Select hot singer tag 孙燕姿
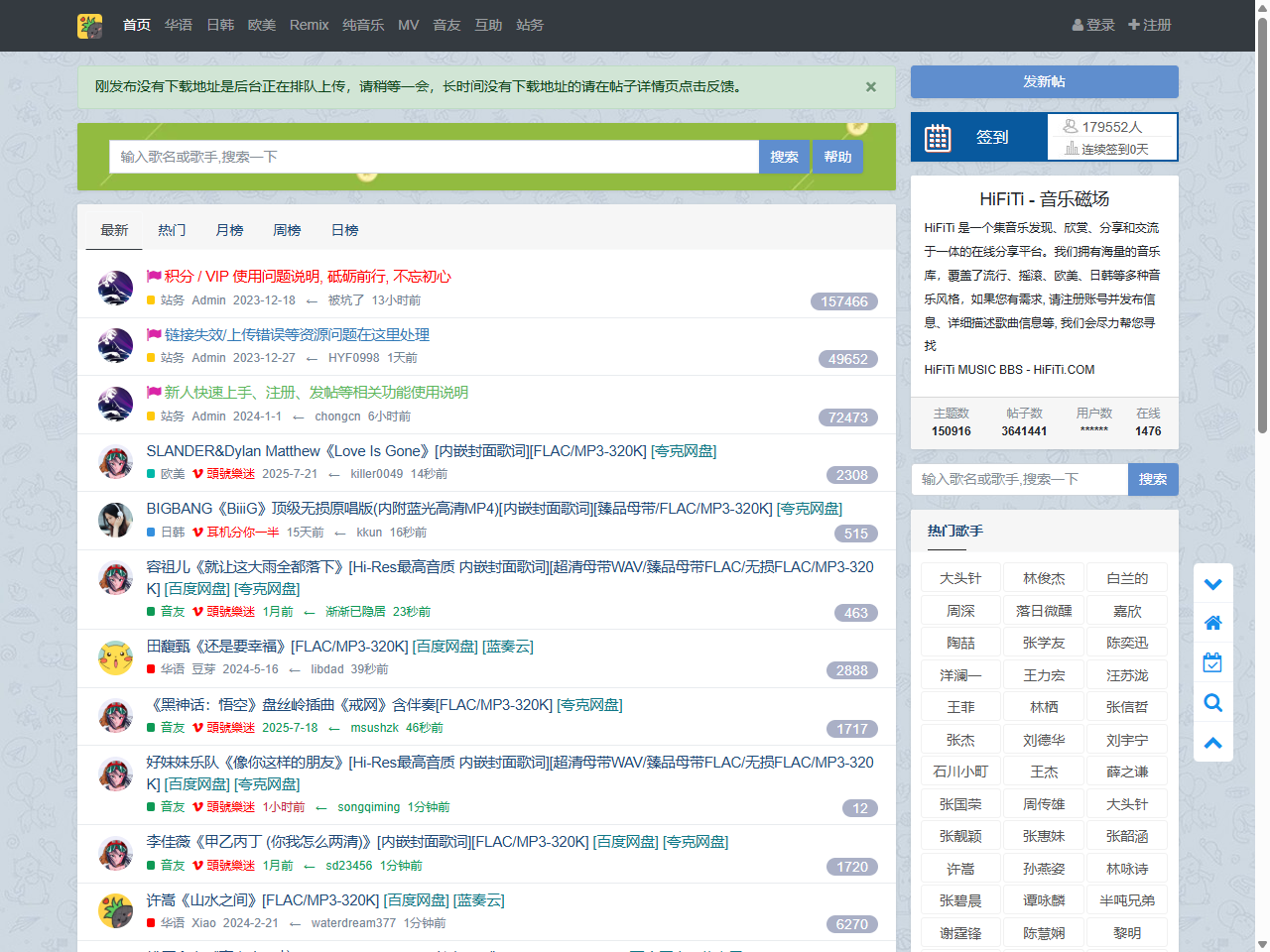This screenshot has width=1270, height=952. point(1044,869)
